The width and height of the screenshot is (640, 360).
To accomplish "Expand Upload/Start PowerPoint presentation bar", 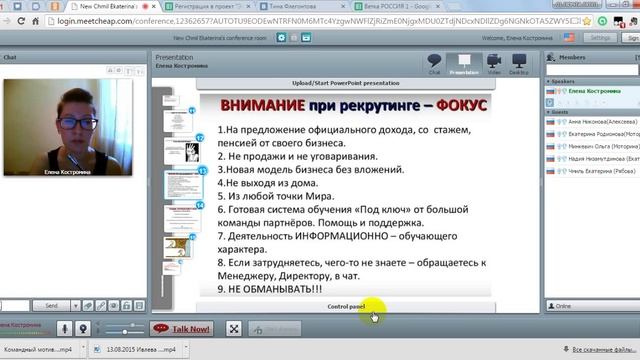I will [x=346, y=83].
